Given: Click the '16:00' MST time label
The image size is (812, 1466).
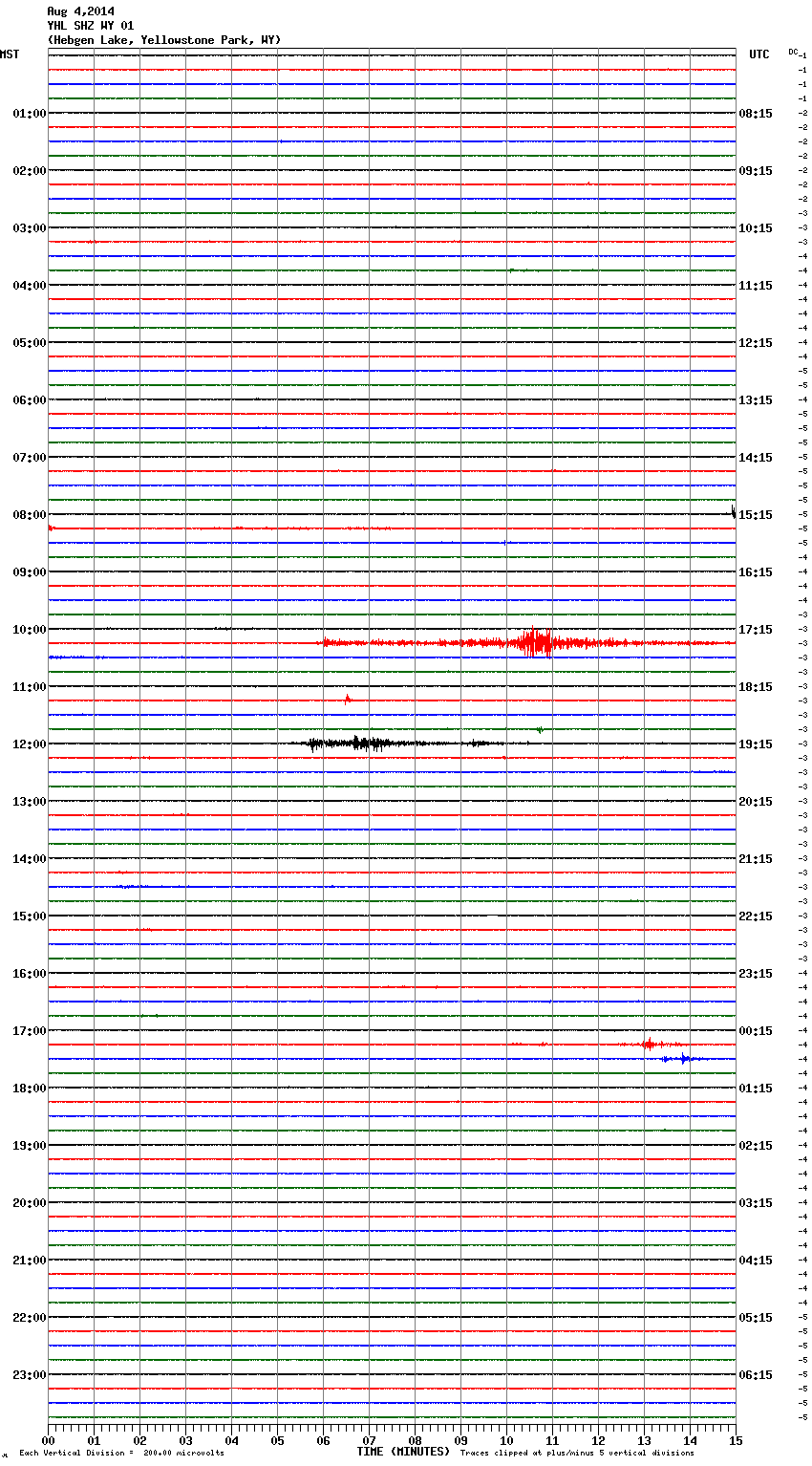Looking at the screenshot, I should tap(30, 974).
